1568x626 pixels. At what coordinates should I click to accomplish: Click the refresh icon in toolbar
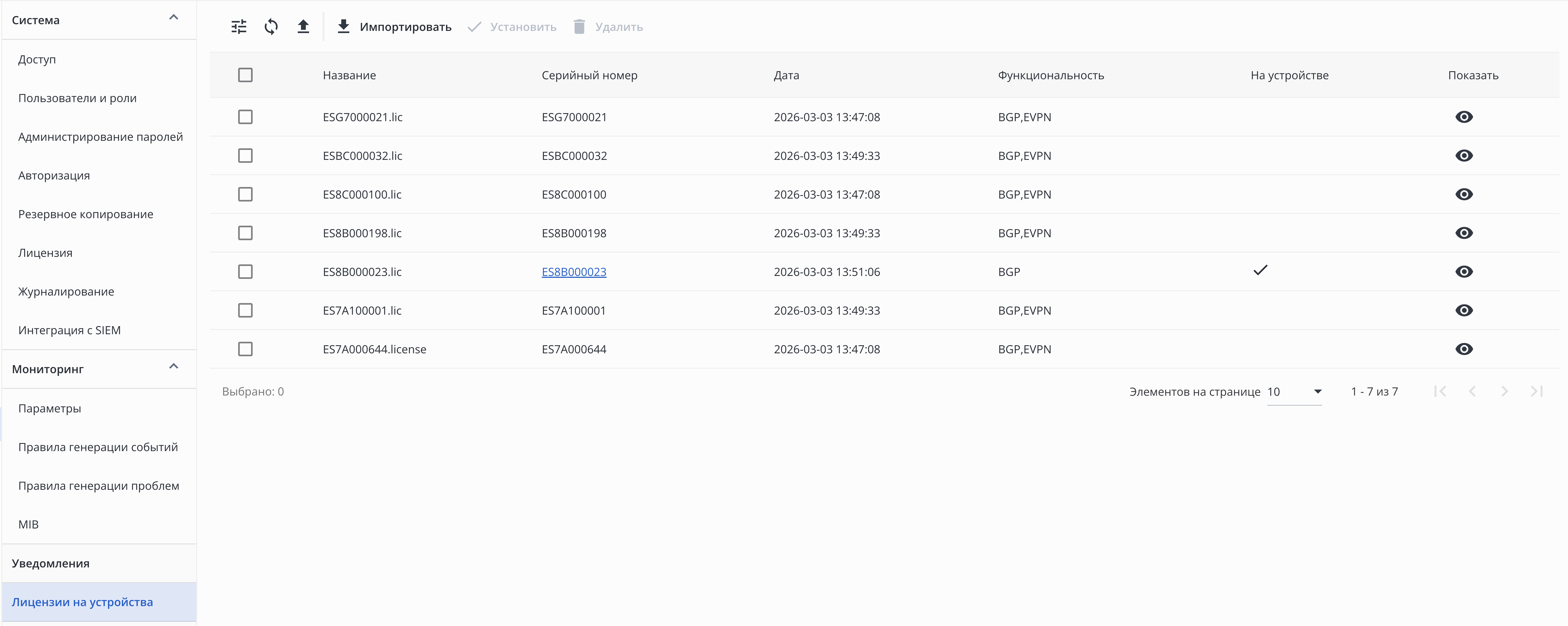point(271,27)
